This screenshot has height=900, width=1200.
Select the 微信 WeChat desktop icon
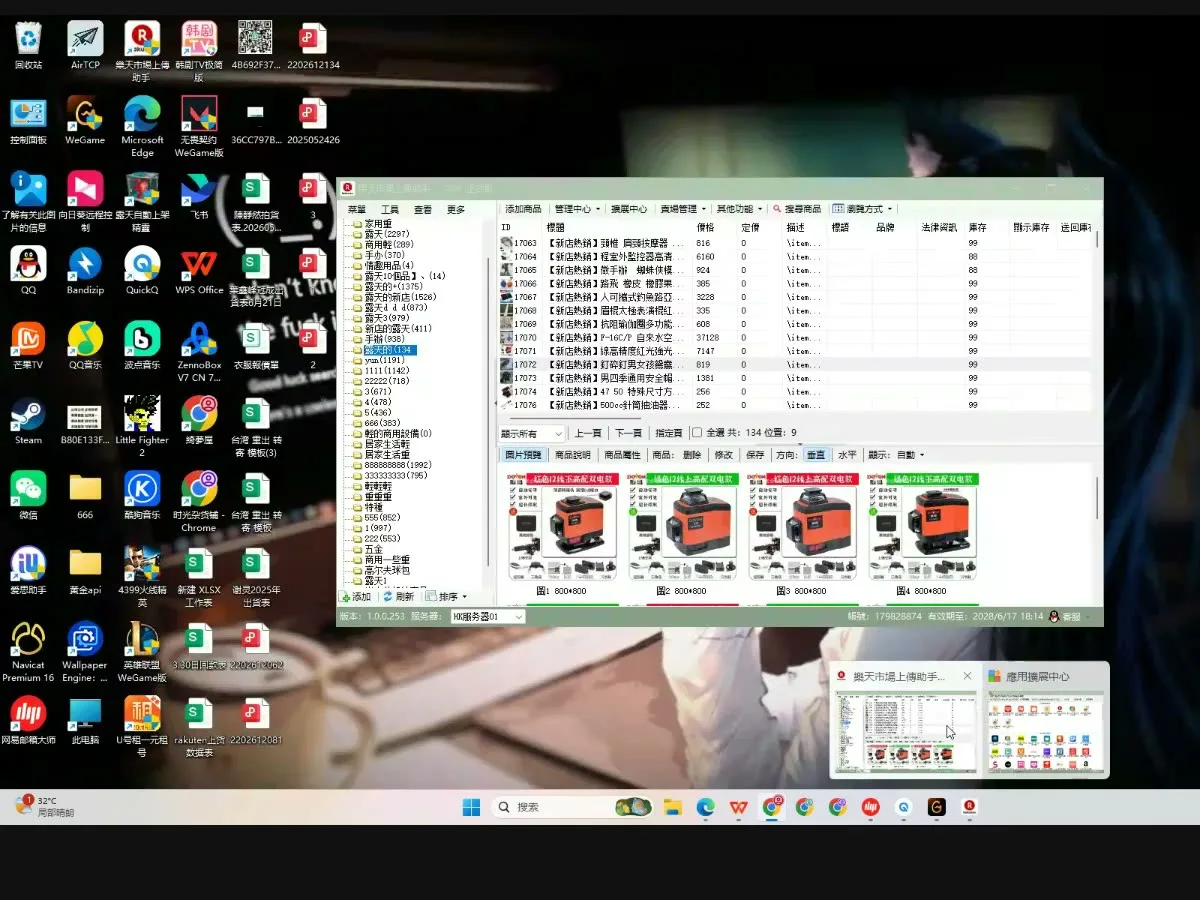click(x=28, y=496)
